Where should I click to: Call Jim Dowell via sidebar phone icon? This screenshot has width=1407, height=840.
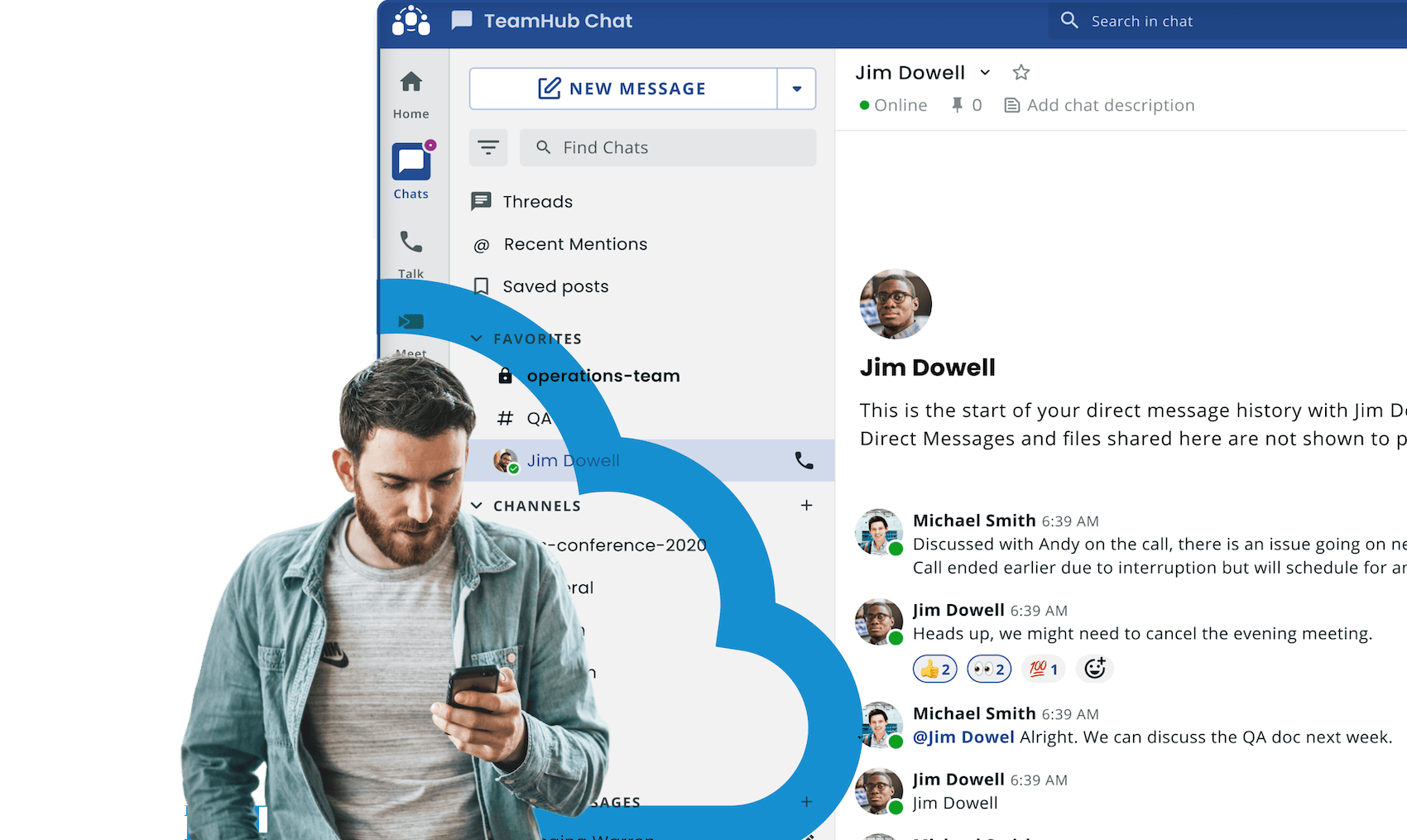click(804, 460)
